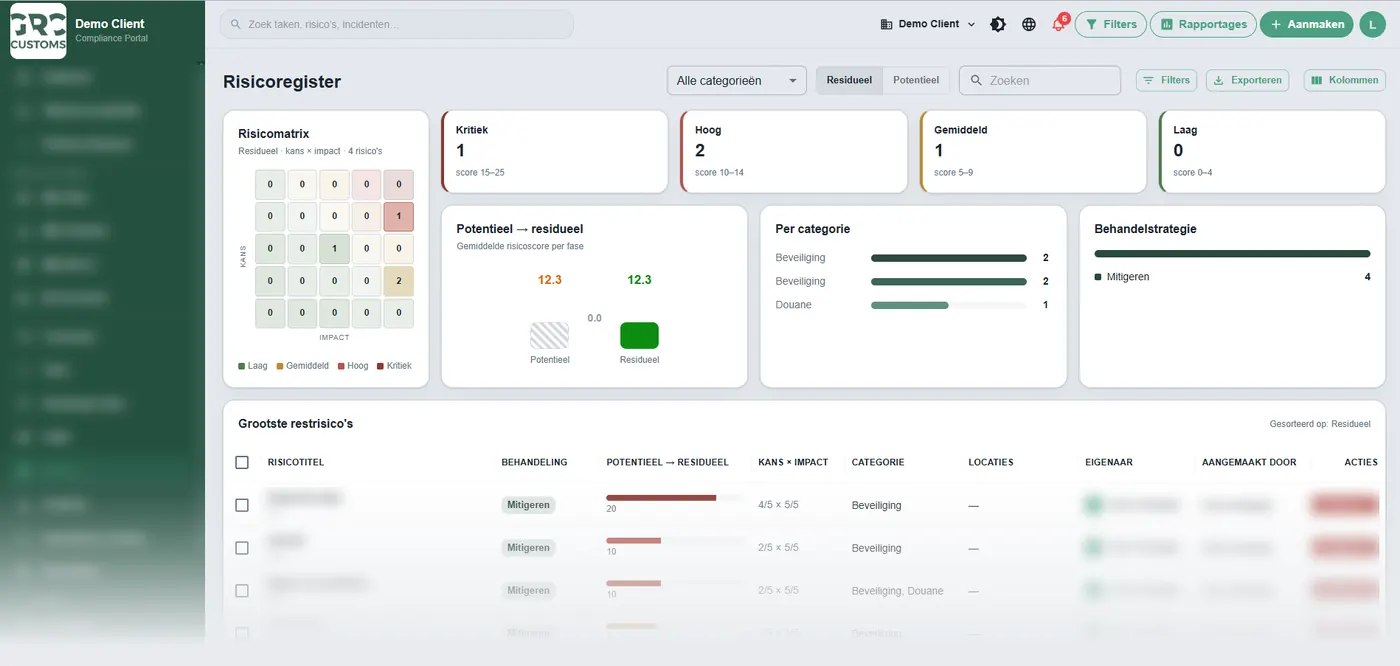1400x666 pixels.
Task: Switch the view to Potentieel
Action: [916, 80]
